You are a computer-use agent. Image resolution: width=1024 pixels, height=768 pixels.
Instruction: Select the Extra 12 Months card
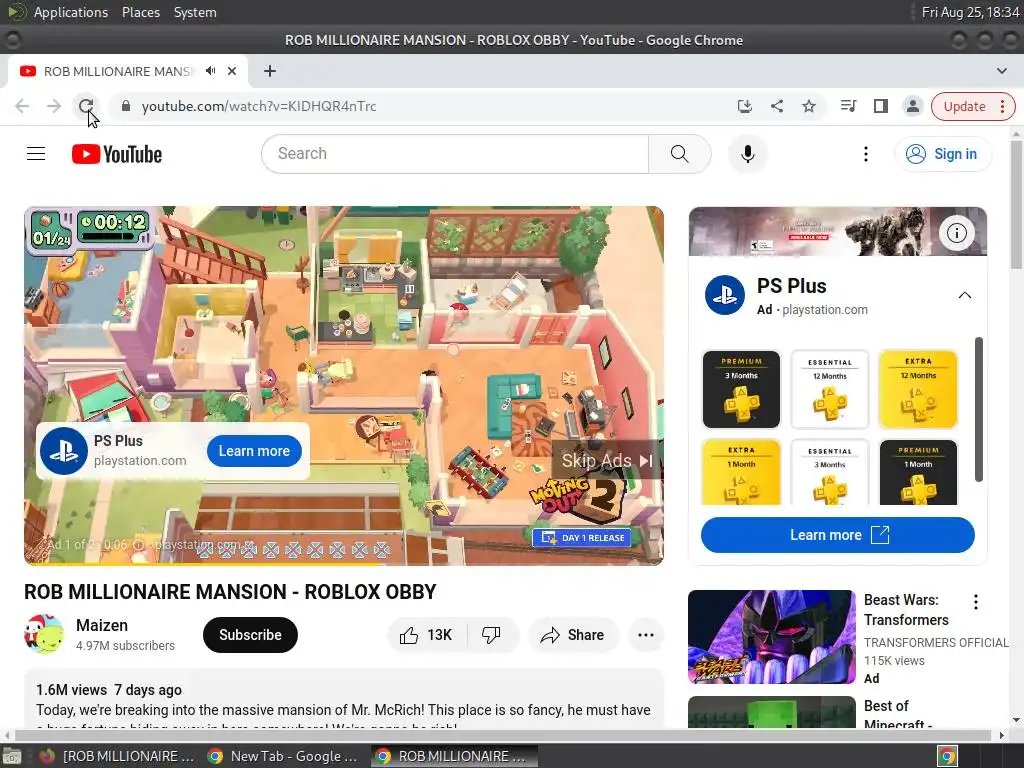(918, 389)
